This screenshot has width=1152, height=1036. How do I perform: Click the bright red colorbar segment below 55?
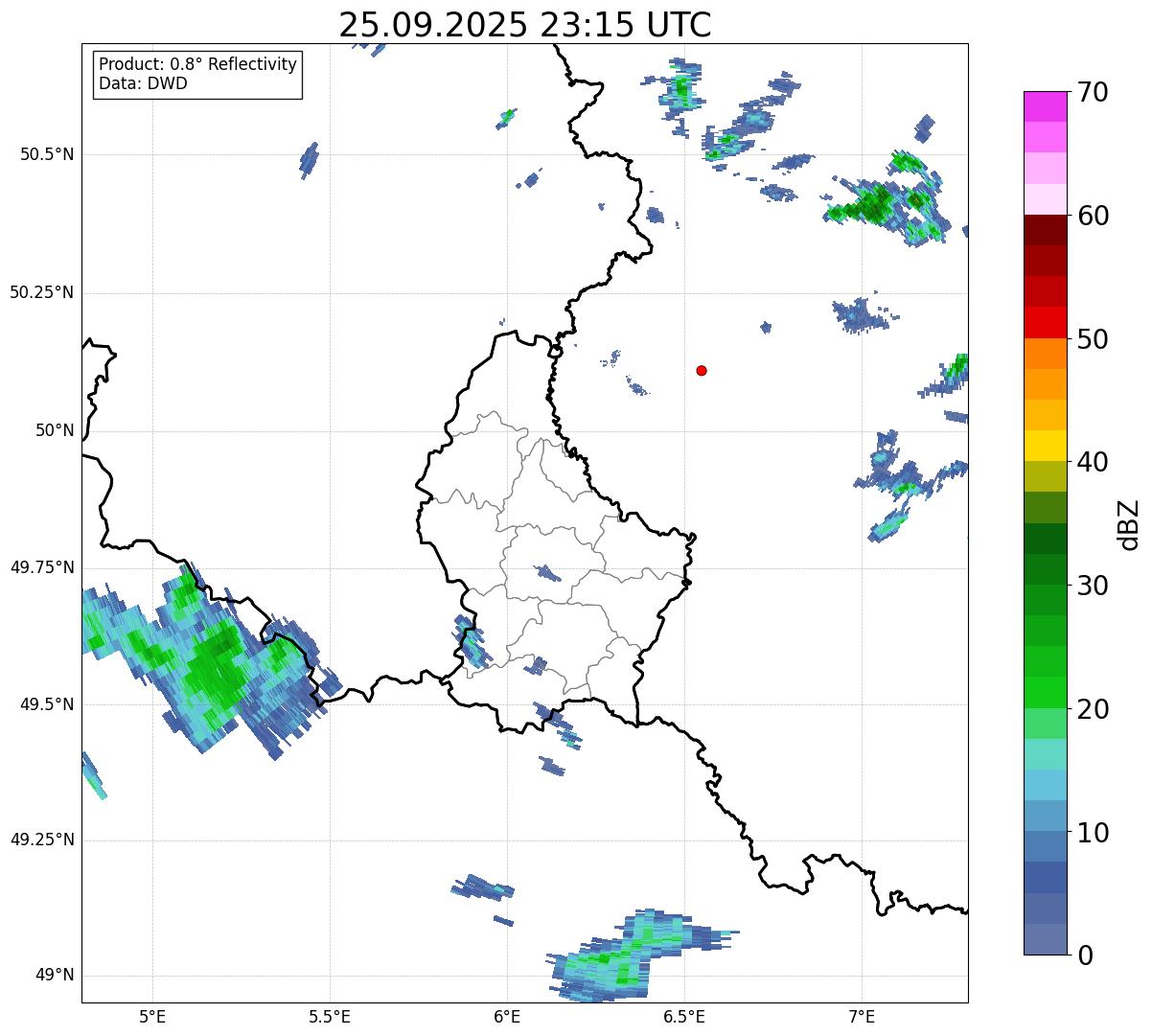click(1046, 322)
